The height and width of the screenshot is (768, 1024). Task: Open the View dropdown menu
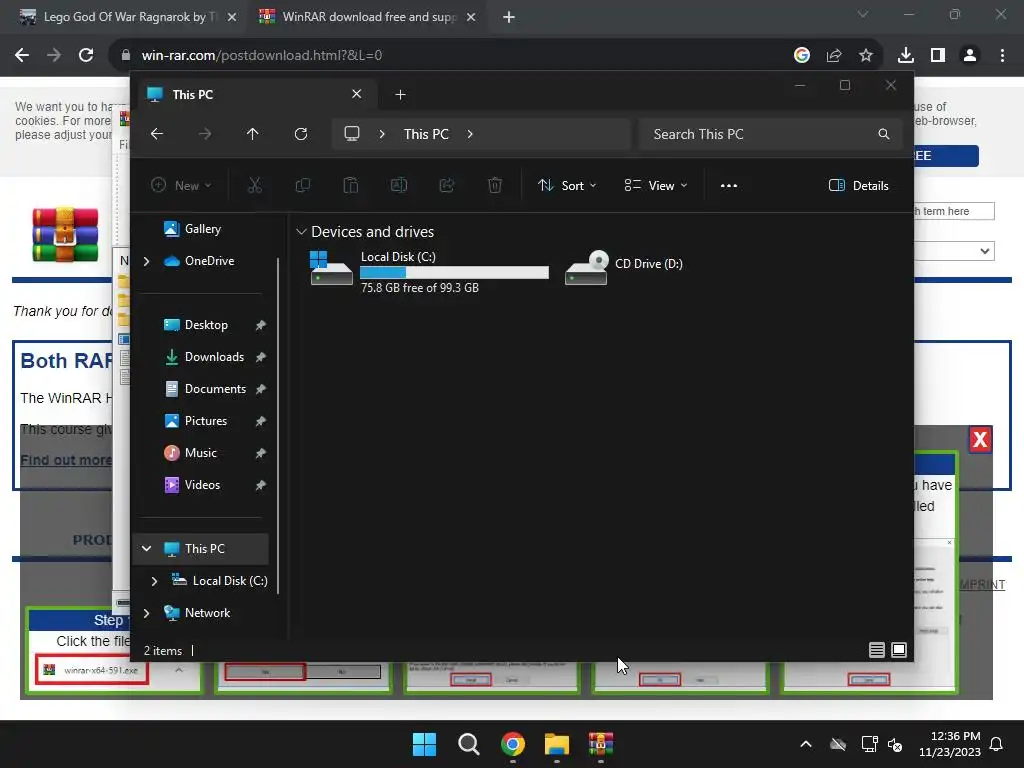(656, 185)
